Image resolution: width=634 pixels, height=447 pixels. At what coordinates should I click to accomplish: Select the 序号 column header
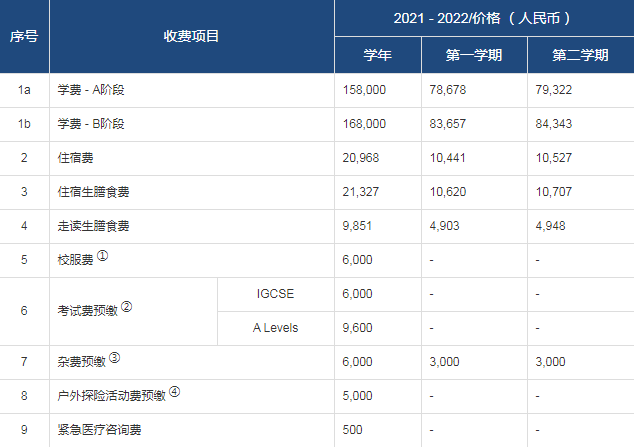click(24, 36)
